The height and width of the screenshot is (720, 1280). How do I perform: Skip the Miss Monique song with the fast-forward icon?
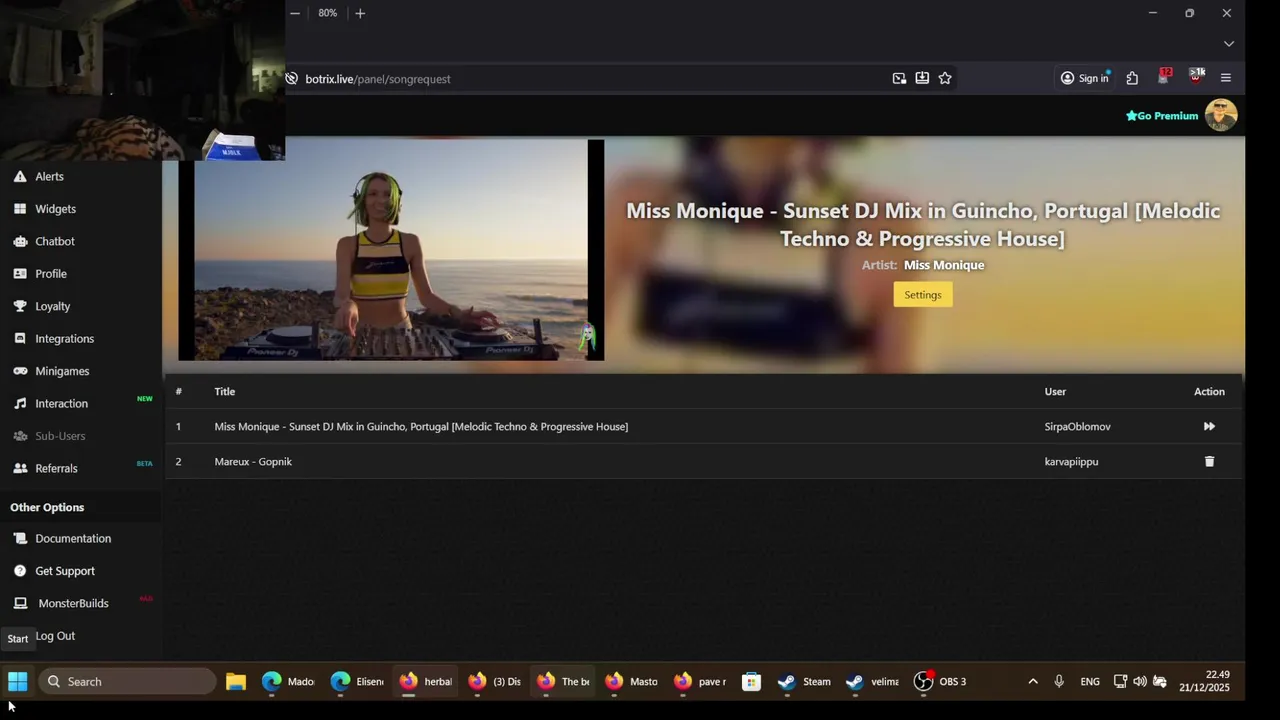[1209, 426]
